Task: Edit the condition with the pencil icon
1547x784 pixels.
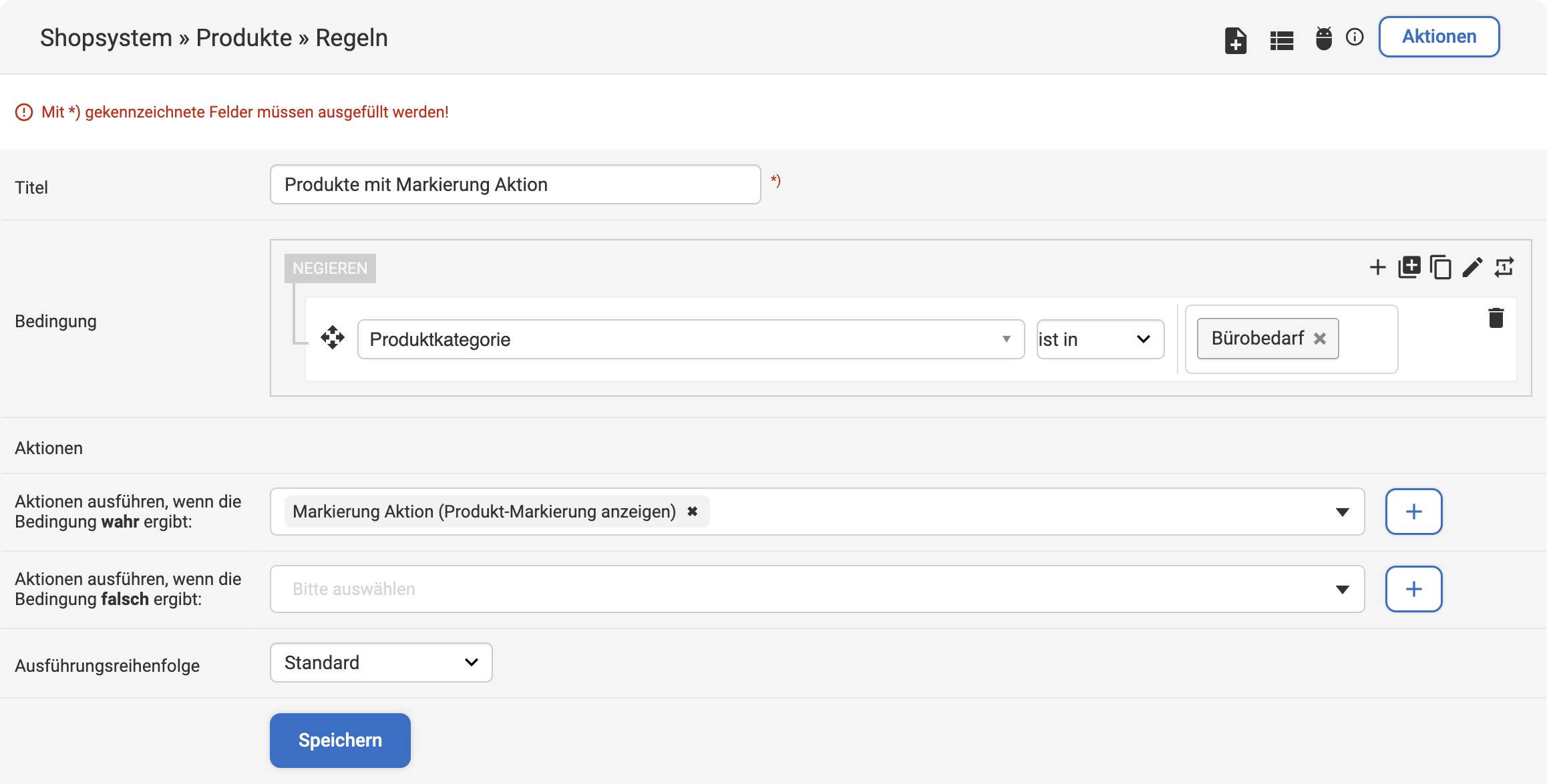Action: coord(1472,267)
